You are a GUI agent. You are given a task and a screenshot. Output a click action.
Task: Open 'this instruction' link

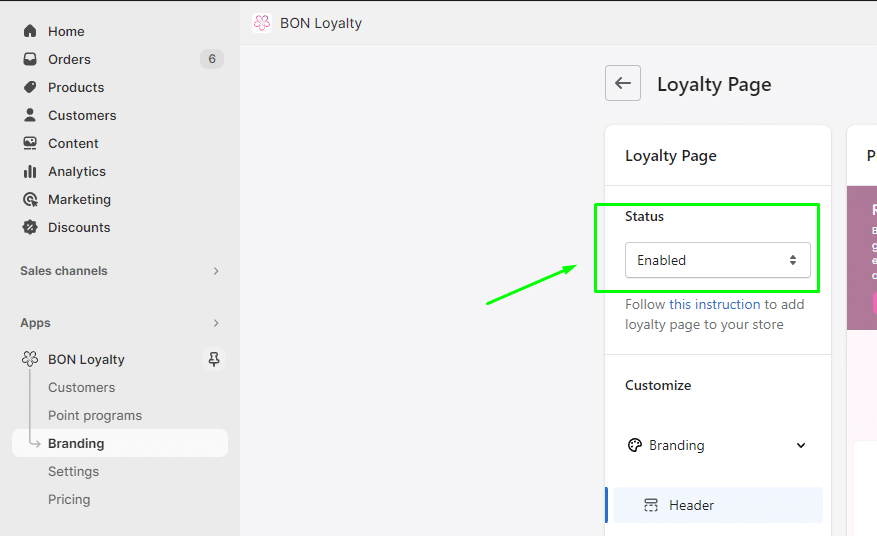click(714, 304)
